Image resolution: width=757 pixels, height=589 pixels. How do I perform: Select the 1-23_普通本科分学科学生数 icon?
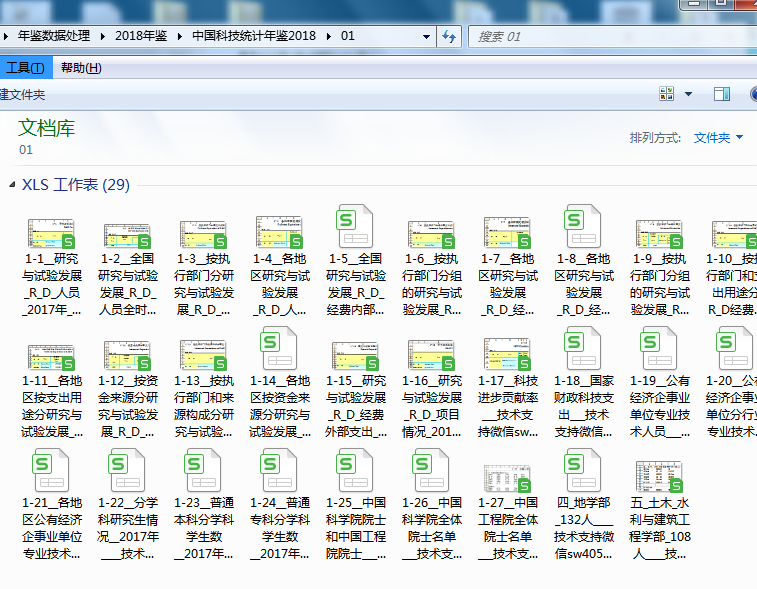(x=203, y=470)
